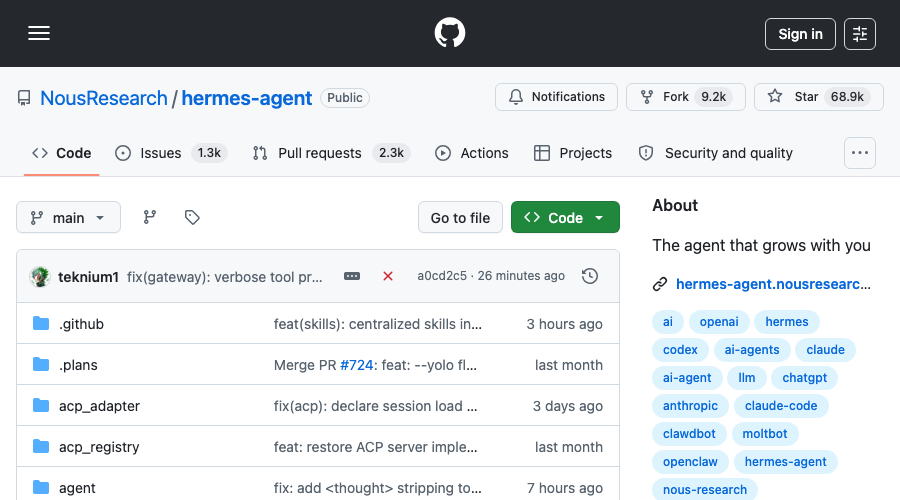Select the 'ai-agents' topic tag
Screen dimensions: 900x500
tap(752, 350)
